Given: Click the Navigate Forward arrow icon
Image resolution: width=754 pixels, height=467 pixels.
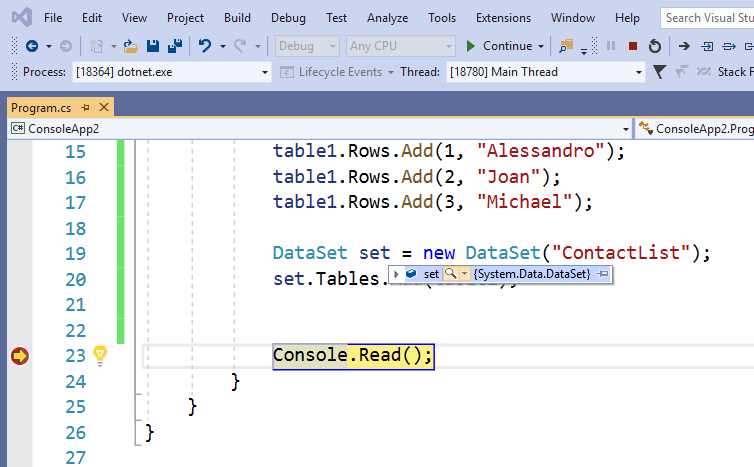Looking at the screenshot, I should (x=65, y=46).
